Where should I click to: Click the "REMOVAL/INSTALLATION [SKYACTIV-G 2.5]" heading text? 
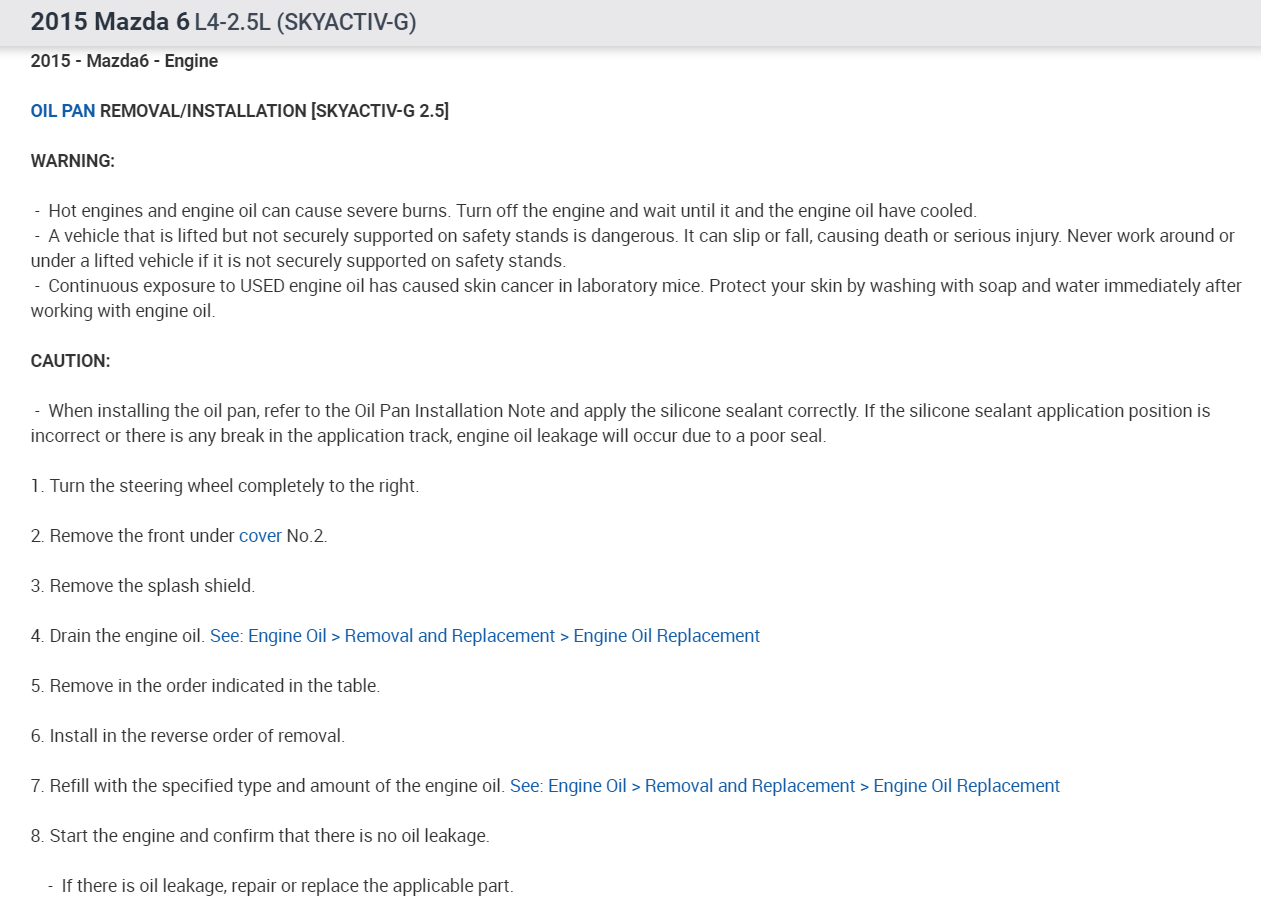pyautogui.click(x=274, y=111)
